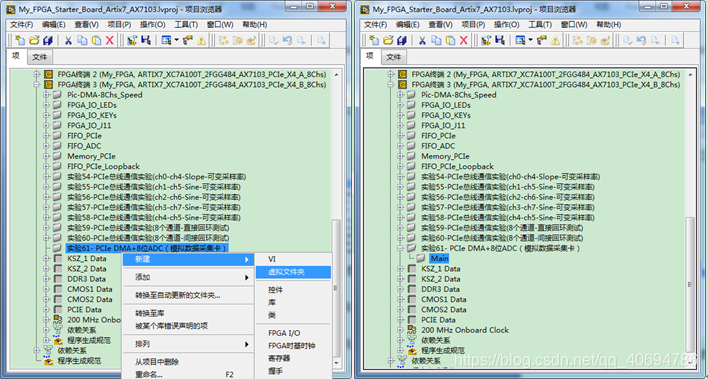Select 实验59 row in right window tree
Viewport: 708px width, 379px height.
(502, 228)
